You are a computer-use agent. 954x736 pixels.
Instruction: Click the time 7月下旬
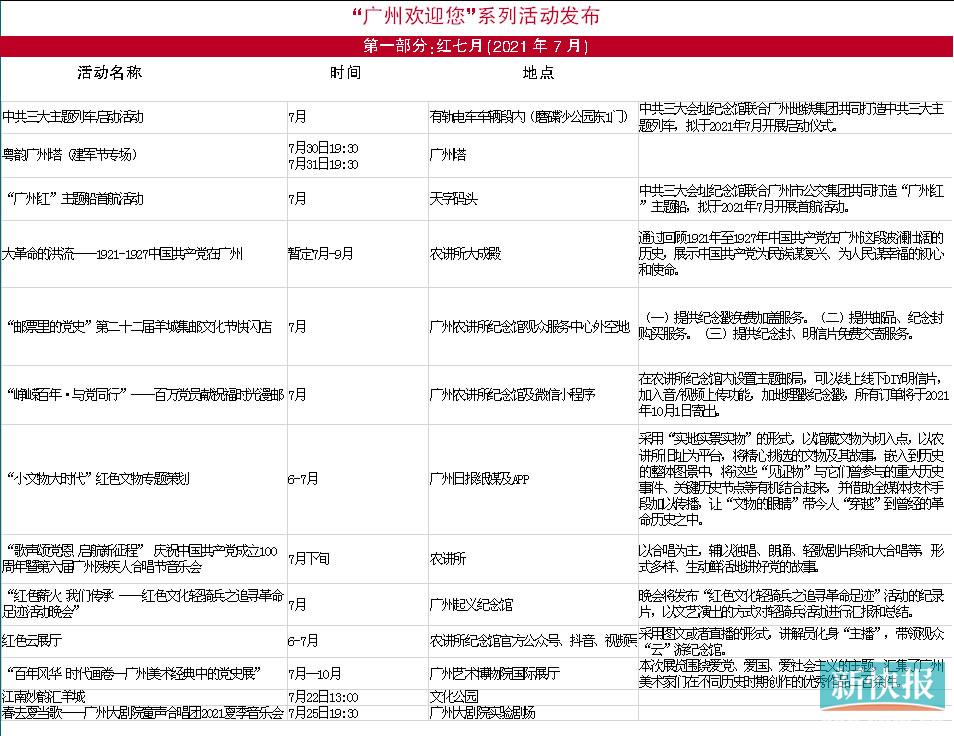tap(309, 559)
